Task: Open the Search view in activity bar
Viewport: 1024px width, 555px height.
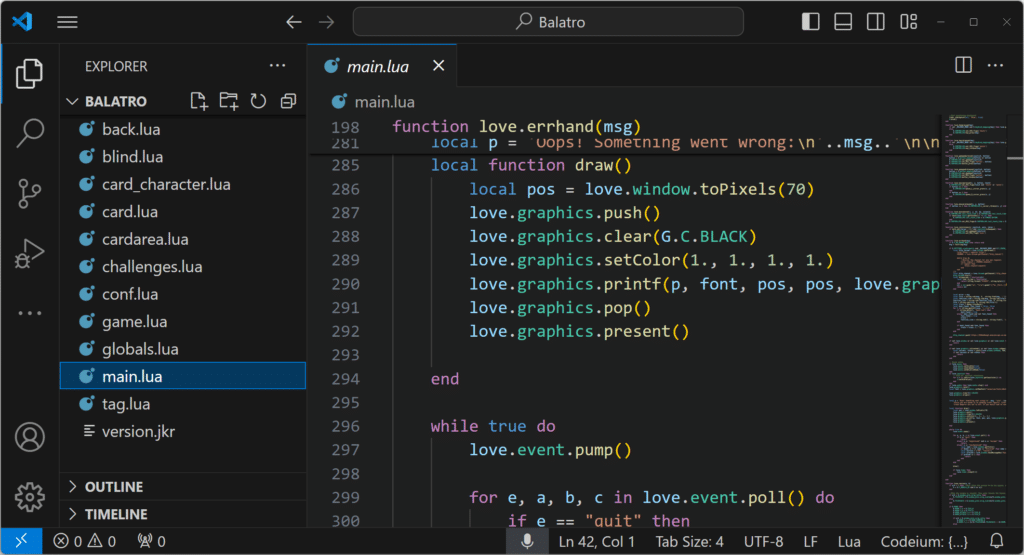Action: pyautogui.click(x=30, y=132)
